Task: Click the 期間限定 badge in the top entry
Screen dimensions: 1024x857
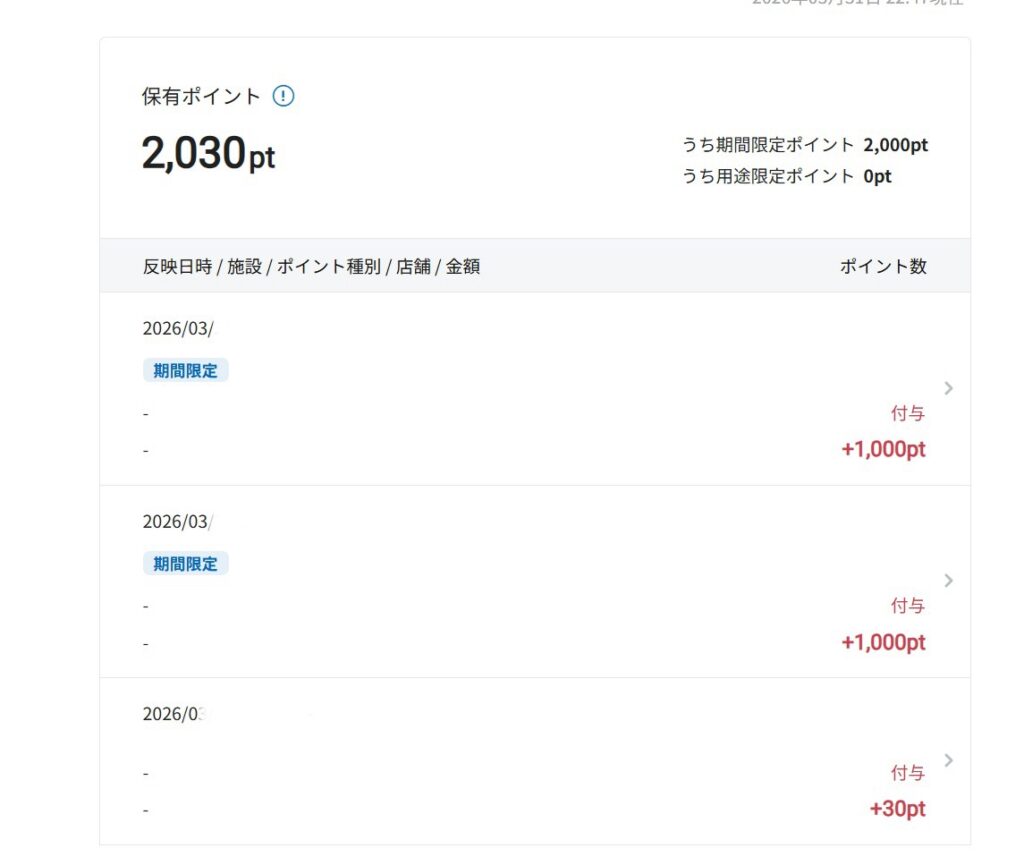Action: point(185,371)
